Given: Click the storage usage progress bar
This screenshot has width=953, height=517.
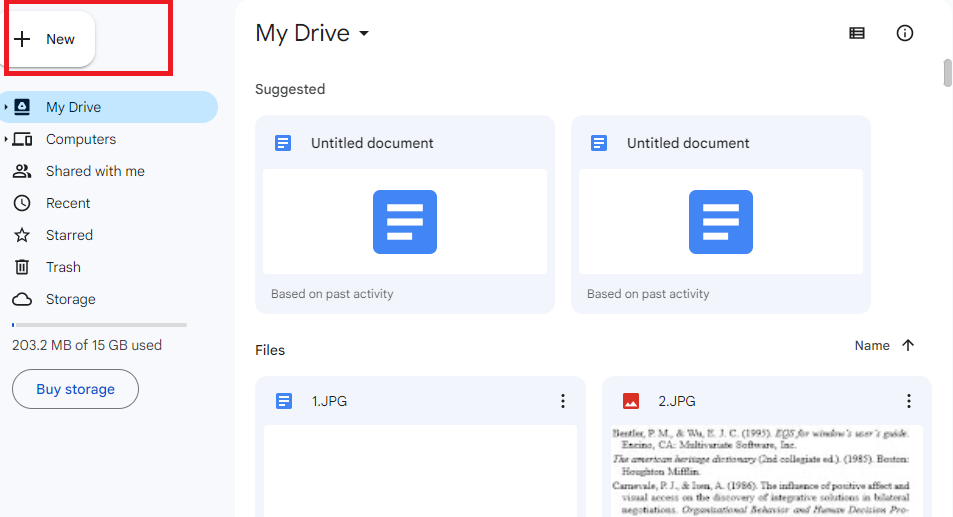Looking at the screenshot, I should (x=99, y=325).
